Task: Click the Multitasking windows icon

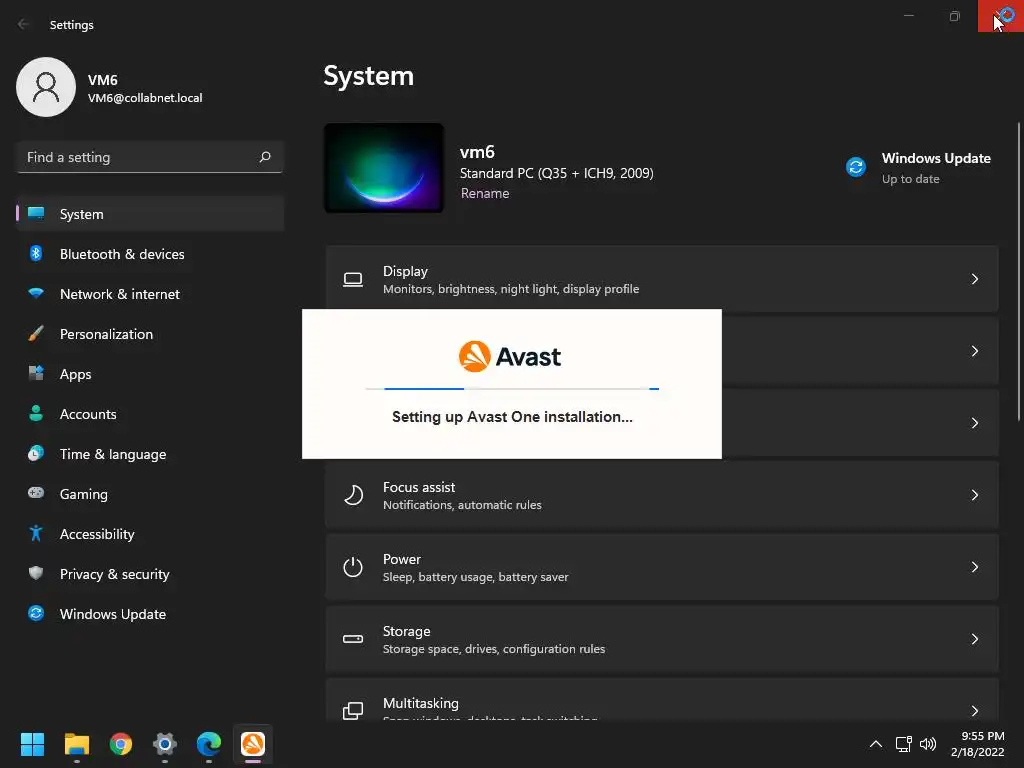Action: [x=353, y=711]
